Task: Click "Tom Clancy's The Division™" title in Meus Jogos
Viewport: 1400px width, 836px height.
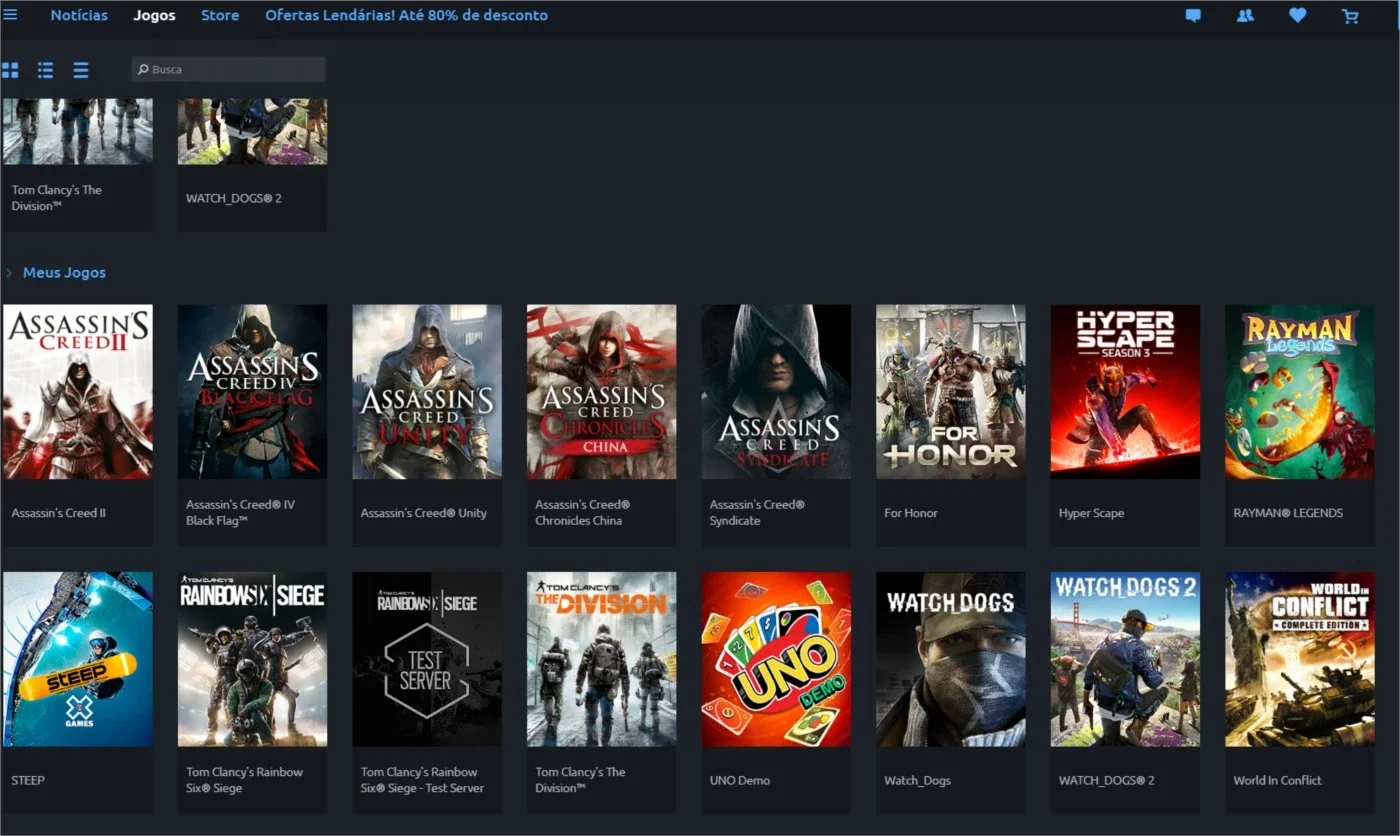Action: click(x=580, y=780)
